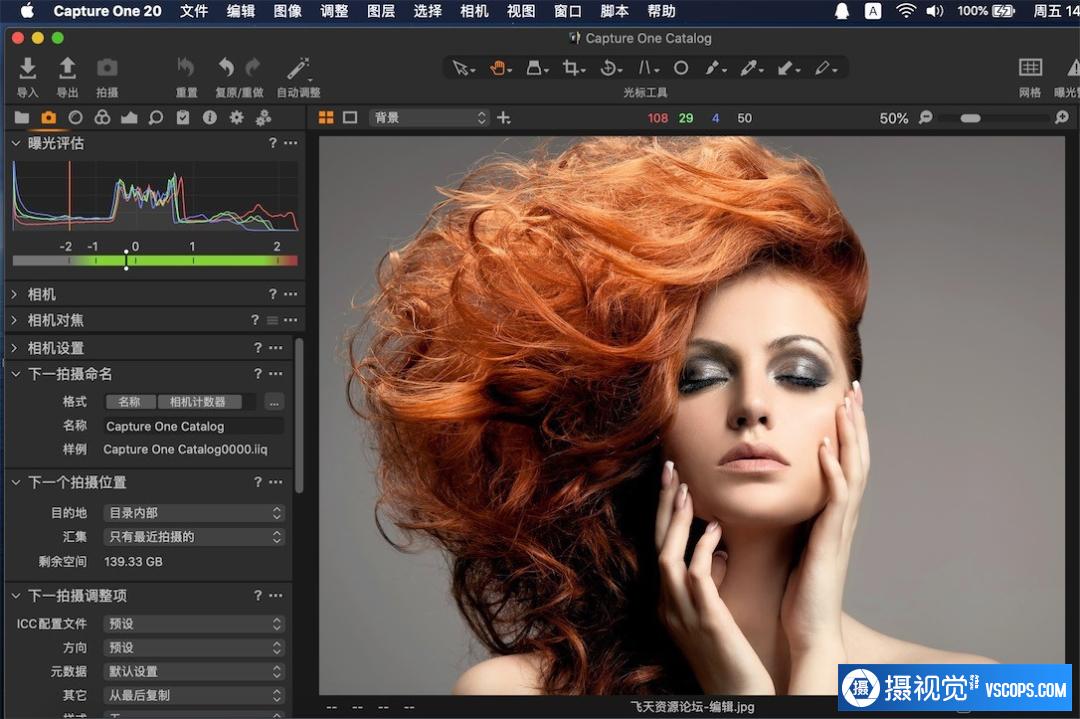The height and width of the screenshot is (719, 1080).
Task: Open the Metadata info tool tab
Action: coord(209,118)
